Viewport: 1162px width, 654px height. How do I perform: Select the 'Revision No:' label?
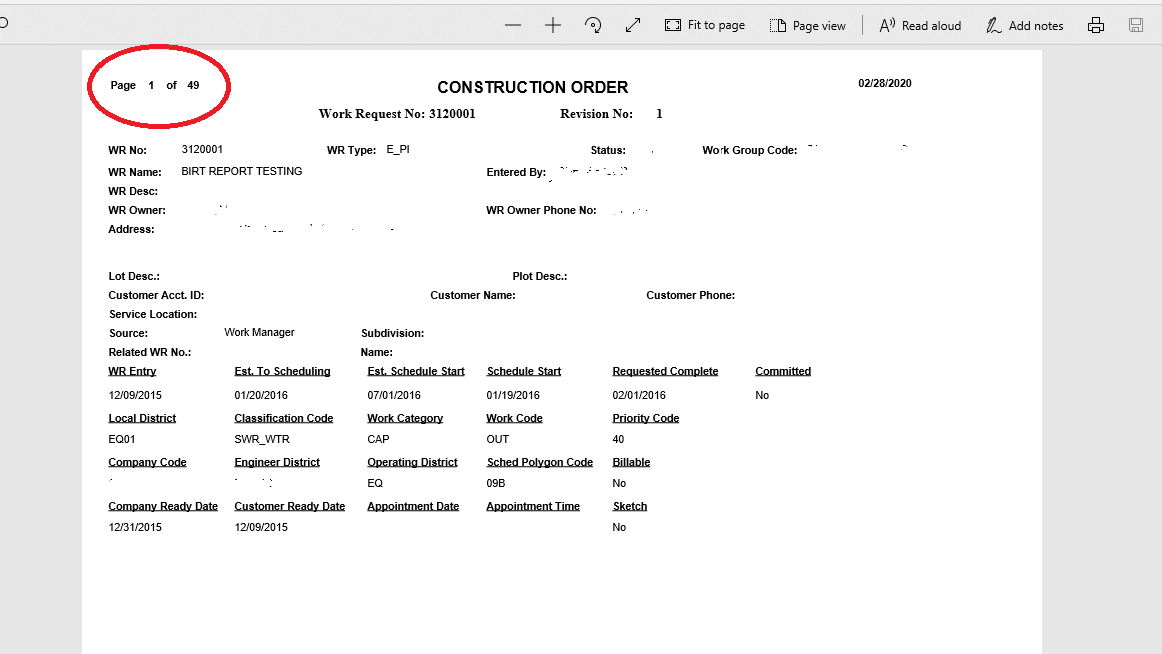tap(597, 114)
